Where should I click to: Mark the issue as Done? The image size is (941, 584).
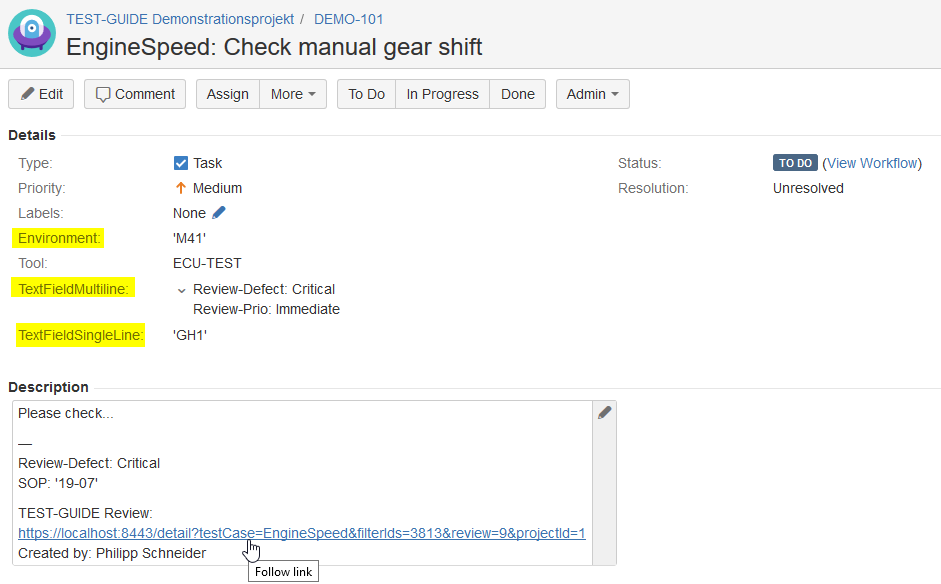click(518, 94)
